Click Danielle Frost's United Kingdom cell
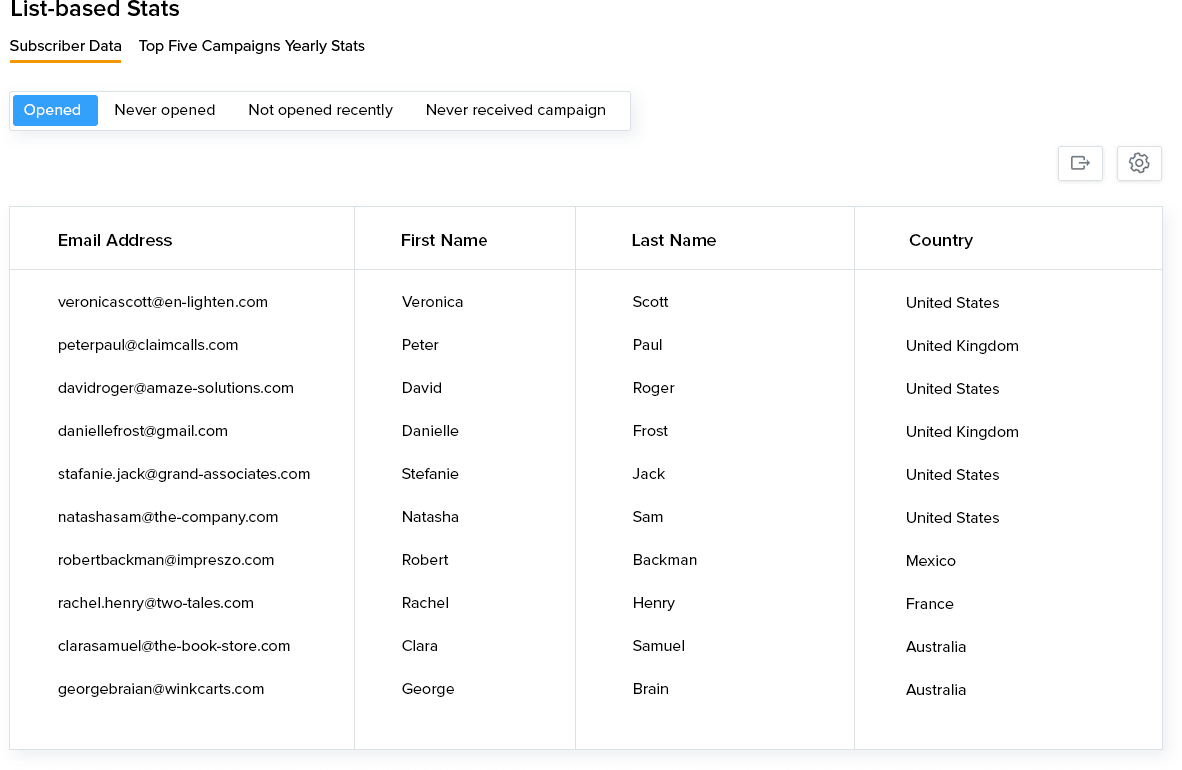Viewport: 1182px width, 770px height. click(963, 431)
